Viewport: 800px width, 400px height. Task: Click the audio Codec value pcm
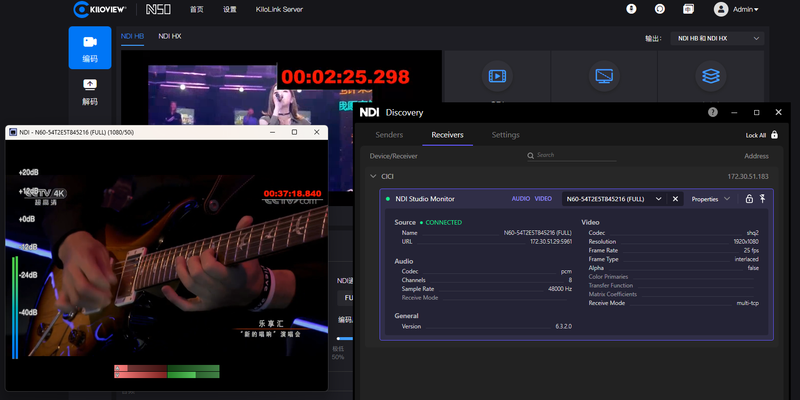[x=566, y=271]
